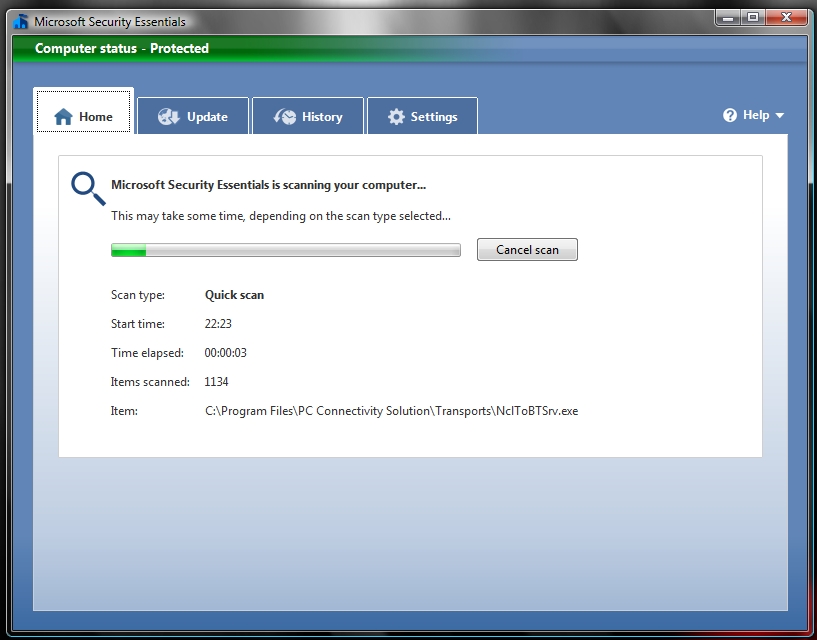The image size is (817, 640).
Task: Click the Home tab house icon
Action: tap(63, 116)
